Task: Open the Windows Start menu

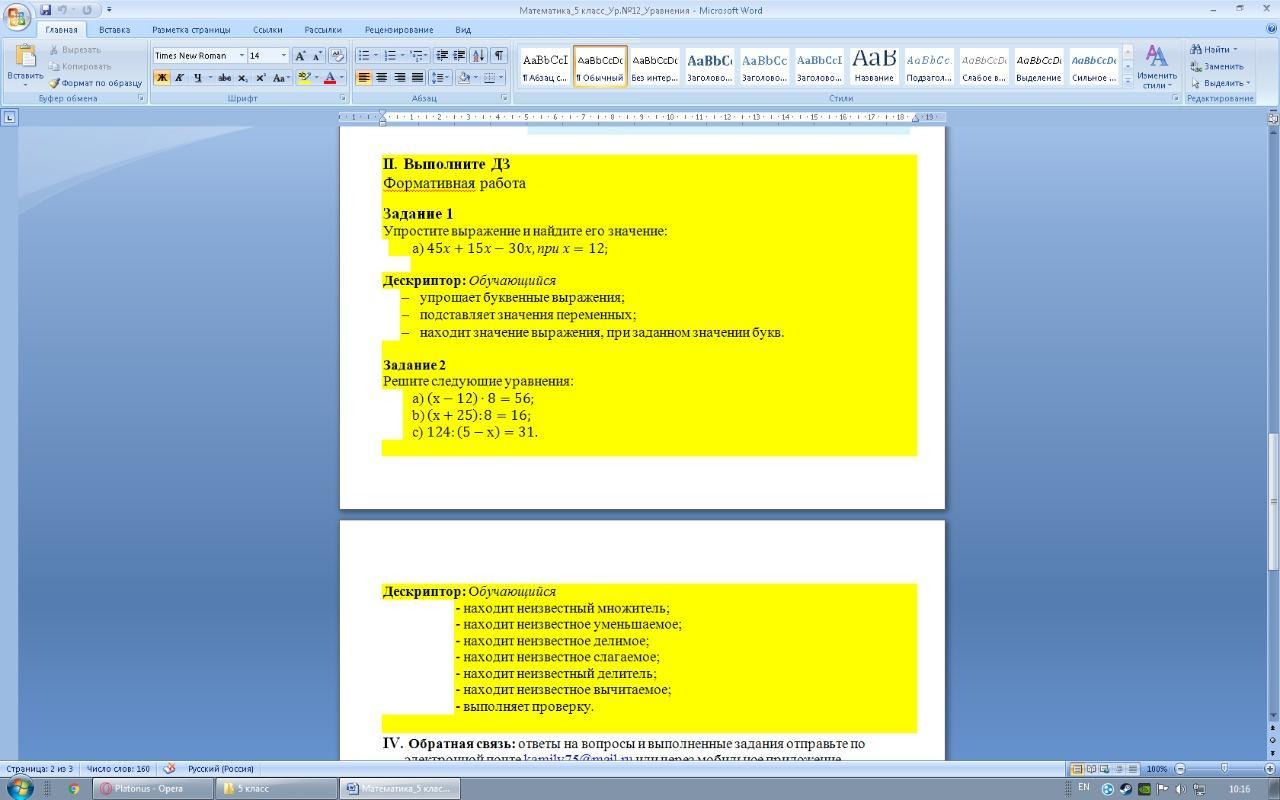Action: point(20,788)
